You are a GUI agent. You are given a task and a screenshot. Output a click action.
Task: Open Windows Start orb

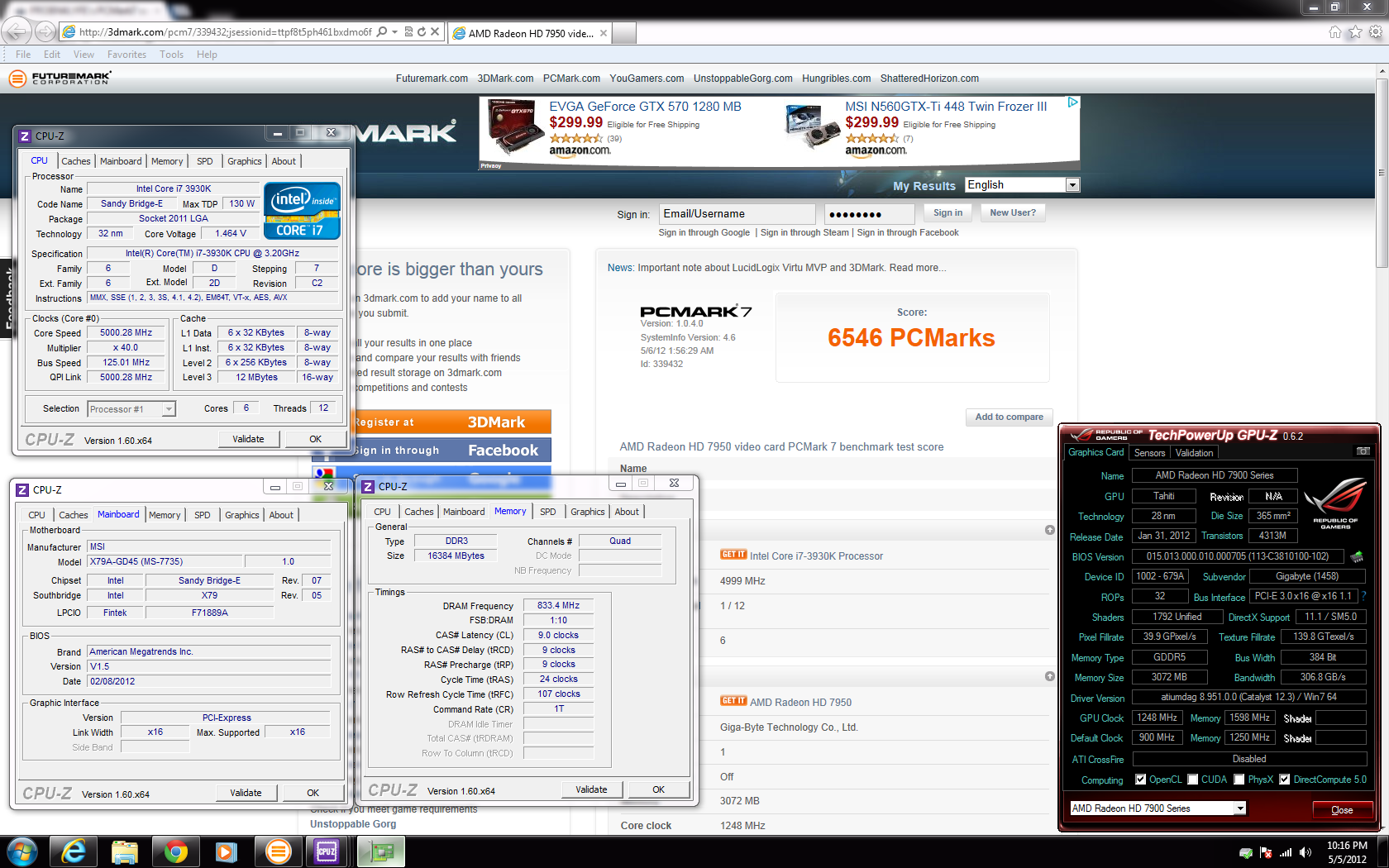coord(21,851)
